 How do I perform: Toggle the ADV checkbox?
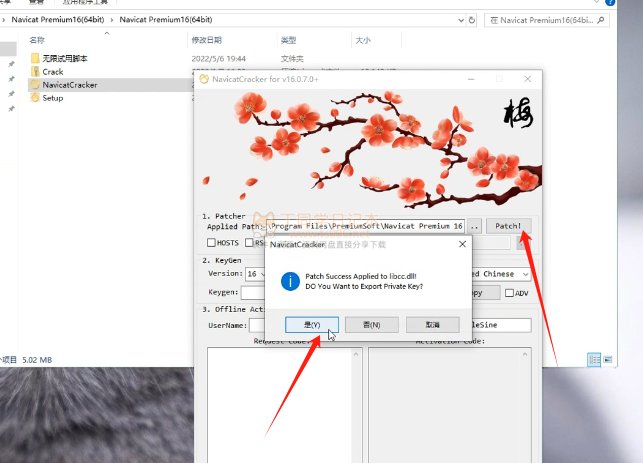(509, 293)
